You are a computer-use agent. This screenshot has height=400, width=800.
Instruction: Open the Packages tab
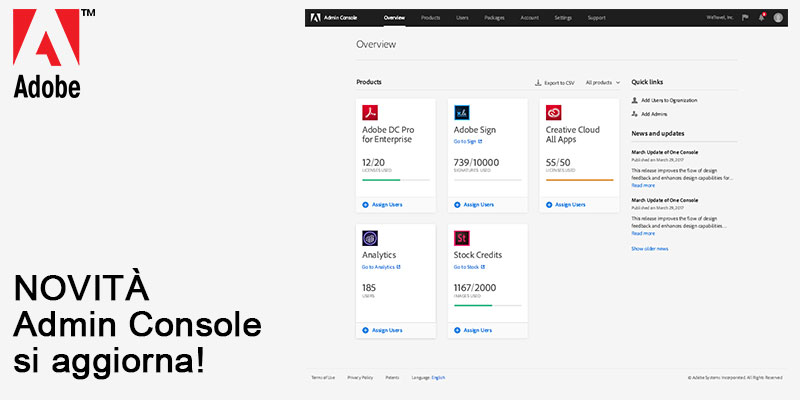pyautogui.click(x=494, y=17)
